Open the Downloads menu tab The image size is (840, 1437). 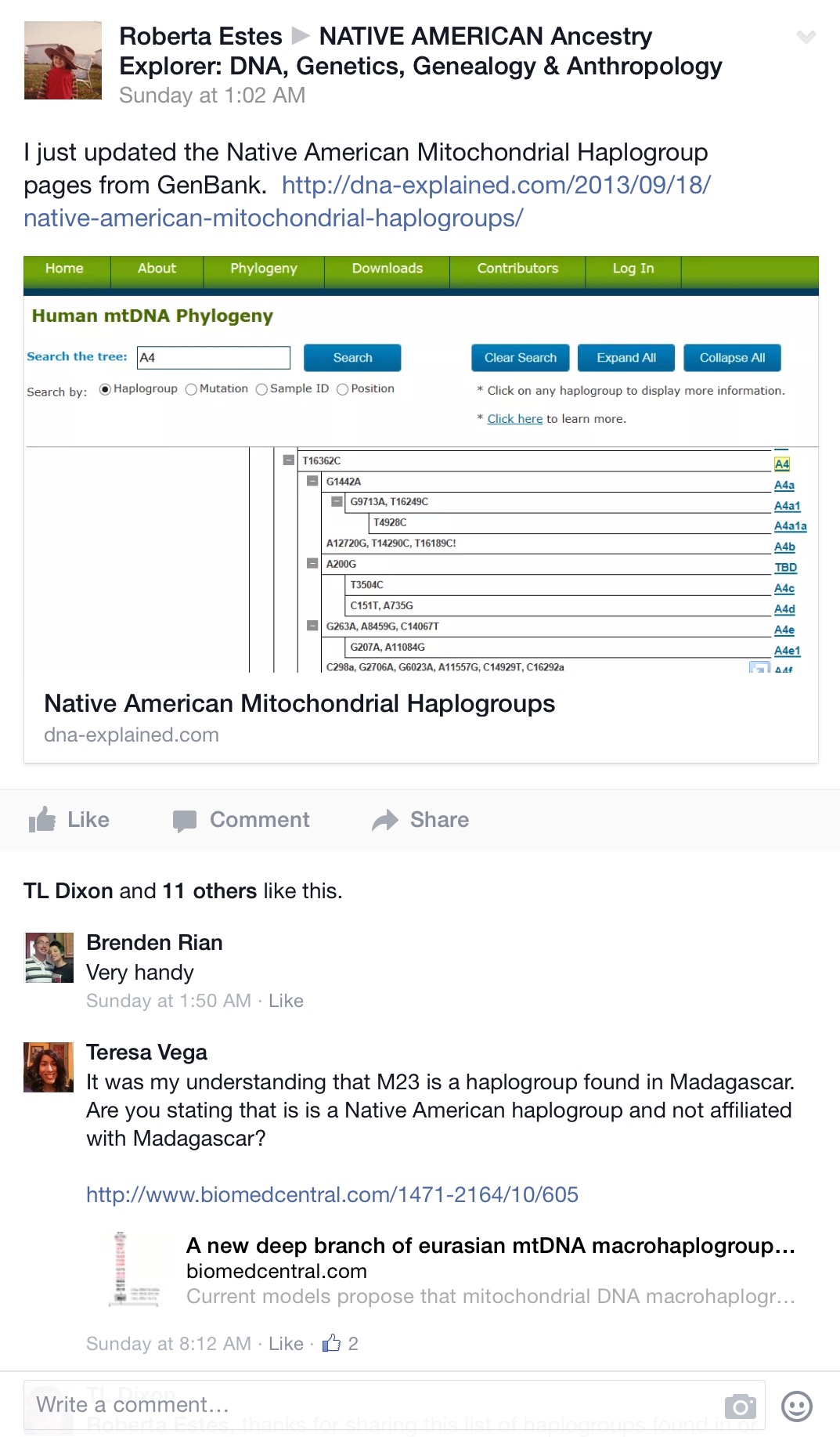click(387, 269)
